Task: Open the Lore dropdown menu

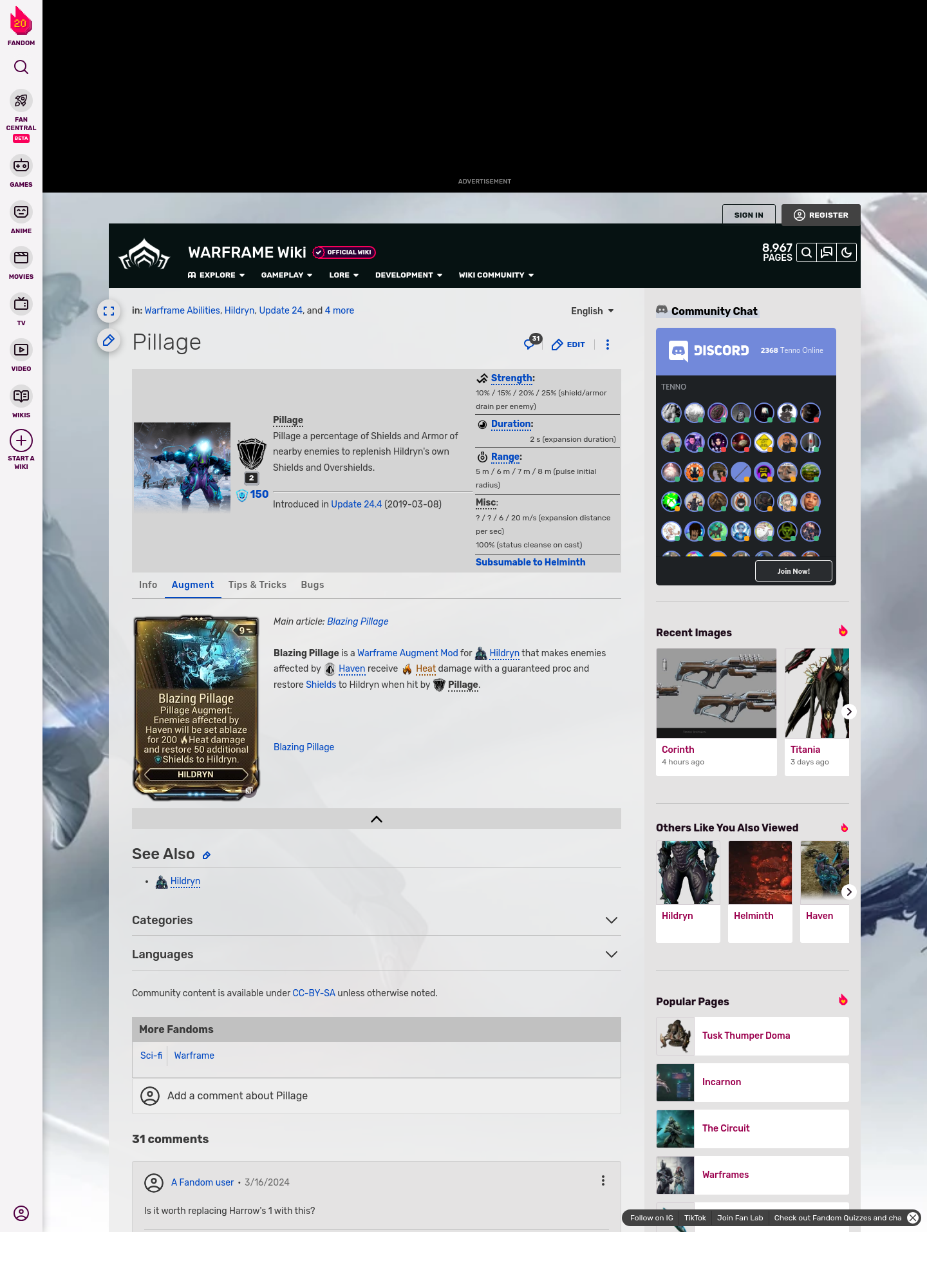Action: [x=344, y=275]
